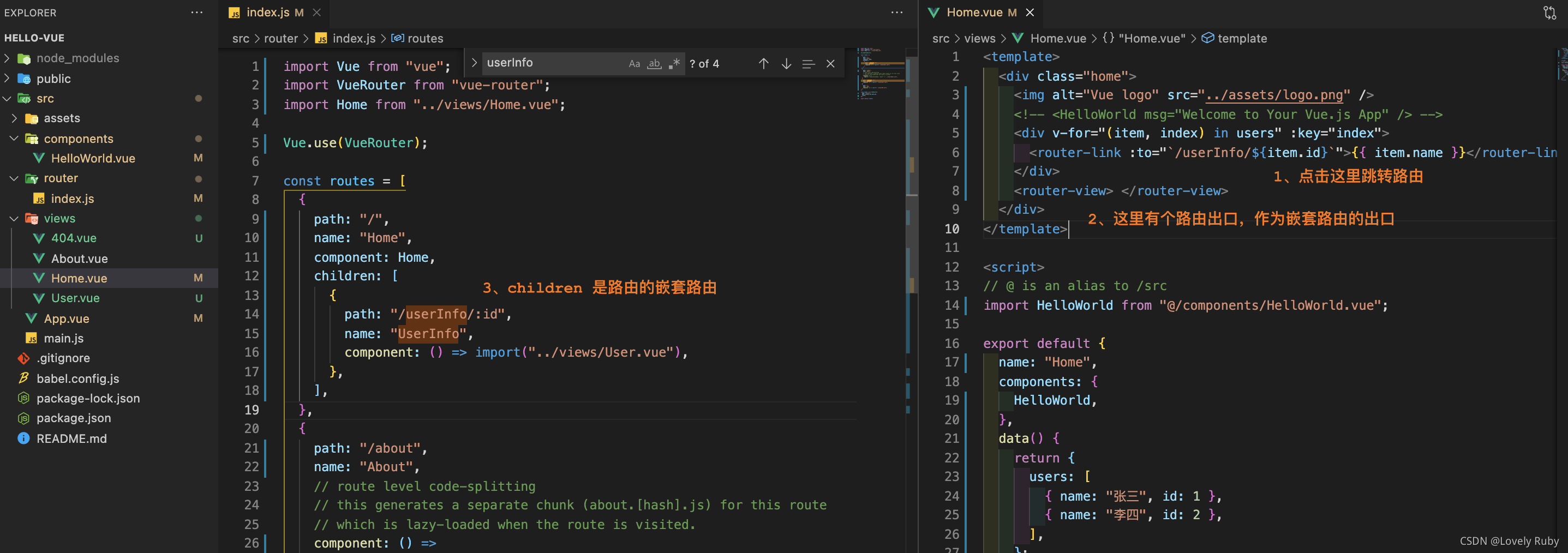Click Vue icon beside 404.vue
The image size is (1568, 553).
[x=39, y=238]
